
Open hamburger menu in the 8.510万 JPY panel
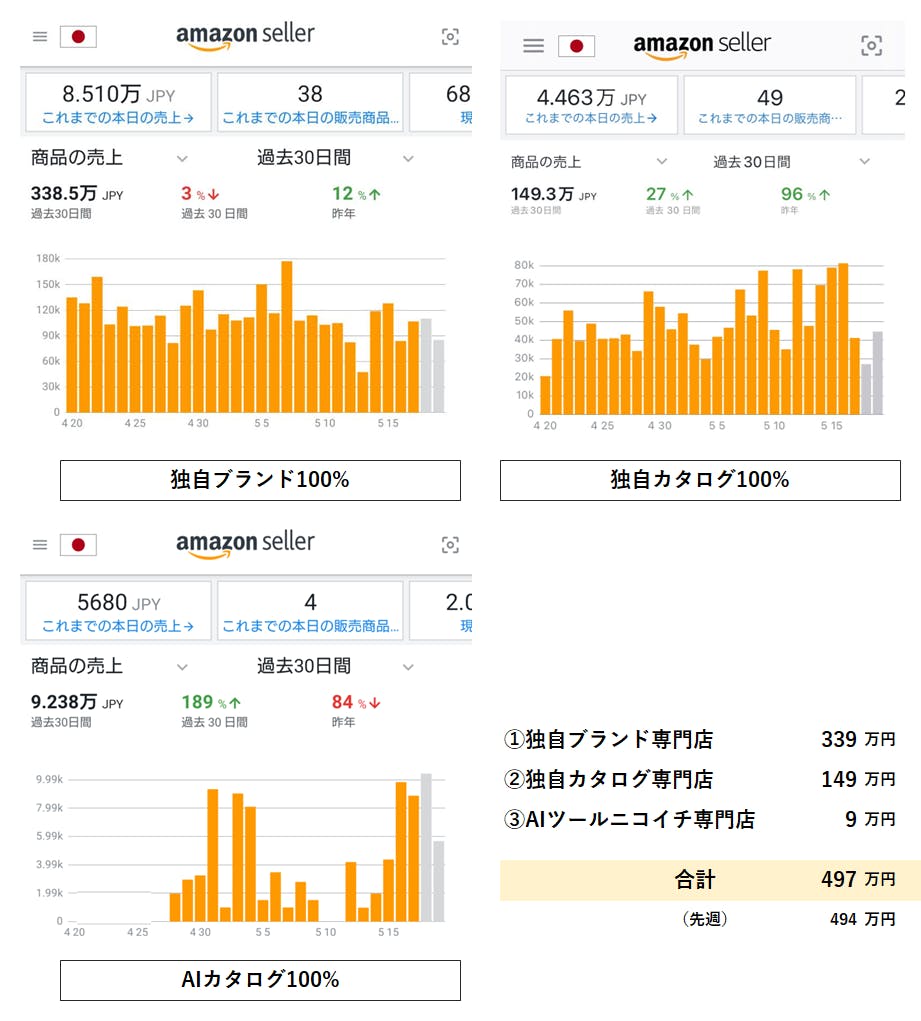(x=40, y=37)
